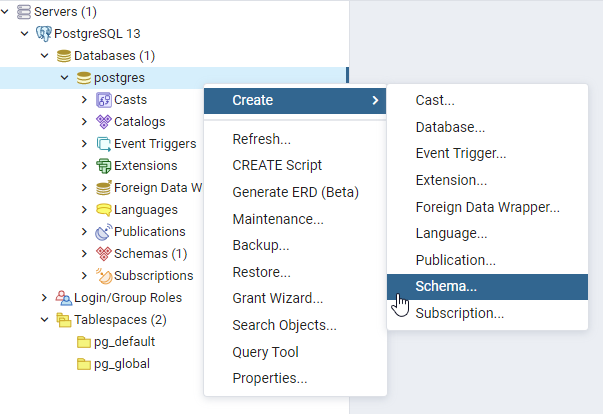This screenshot has height=414, width=603.
Task: Expand the Schemas (1) tree node
Action: 84,254
